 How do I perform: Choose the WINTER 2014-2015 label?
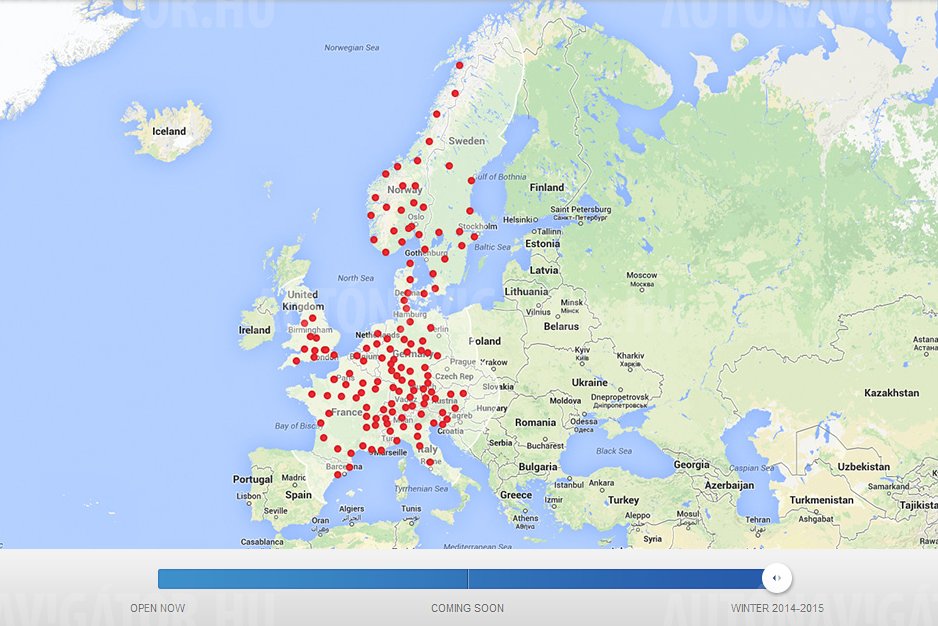coord(777,608)
